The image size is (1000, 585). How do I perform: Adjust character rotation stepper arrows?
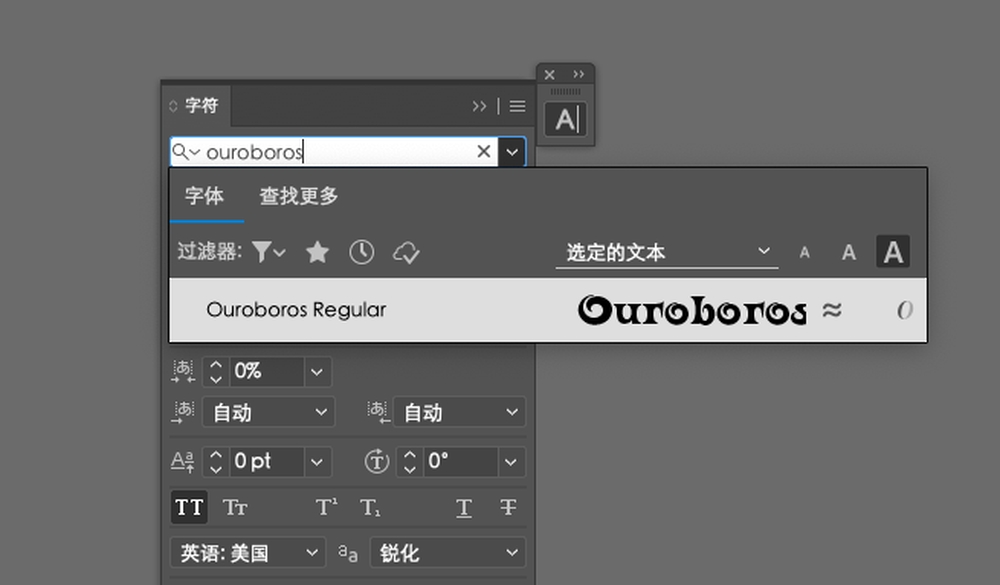(410, 461)
